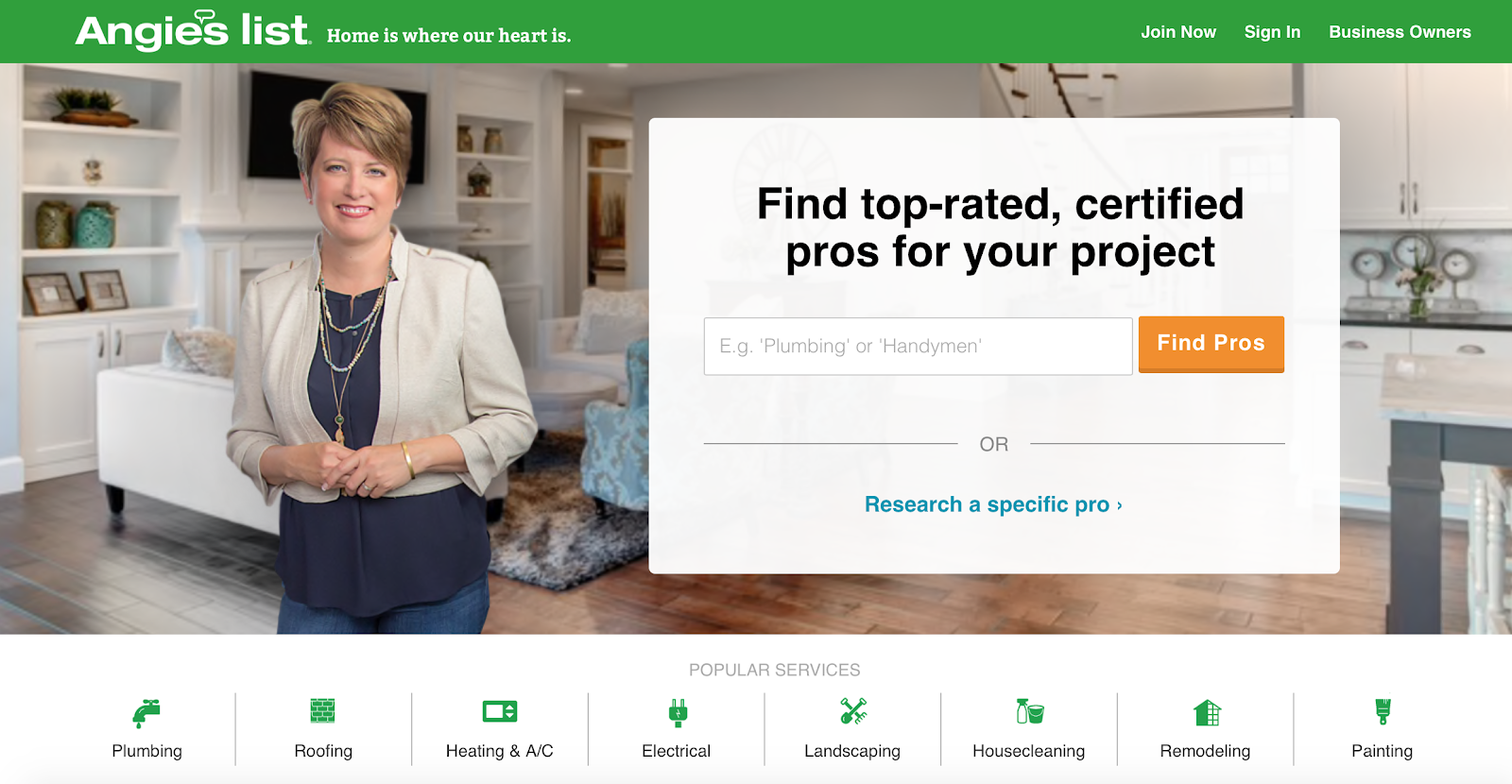Click the Housecleaning service label
Viewport: 1512px width, 784px height.
pyautogui.click(x=1028, y=752)
